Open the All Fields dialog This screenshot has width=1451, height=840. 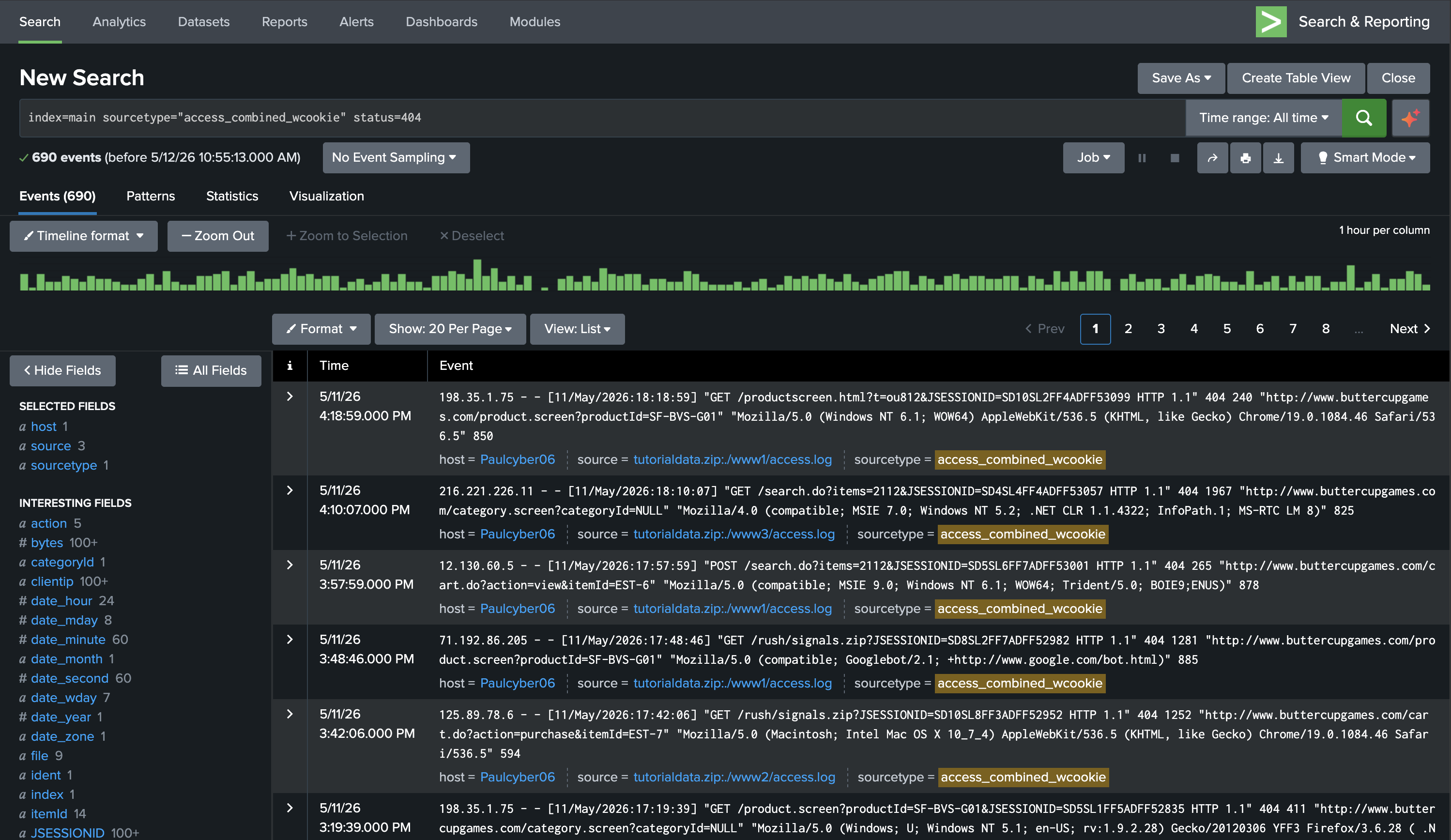coord(211,371)
